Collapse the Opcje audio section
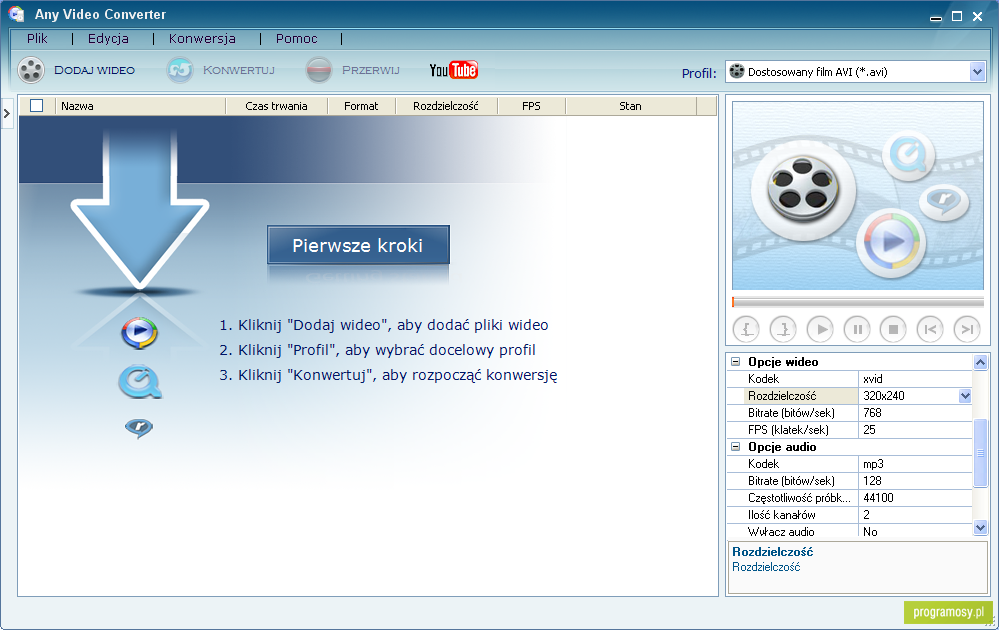 click(735, 447)
